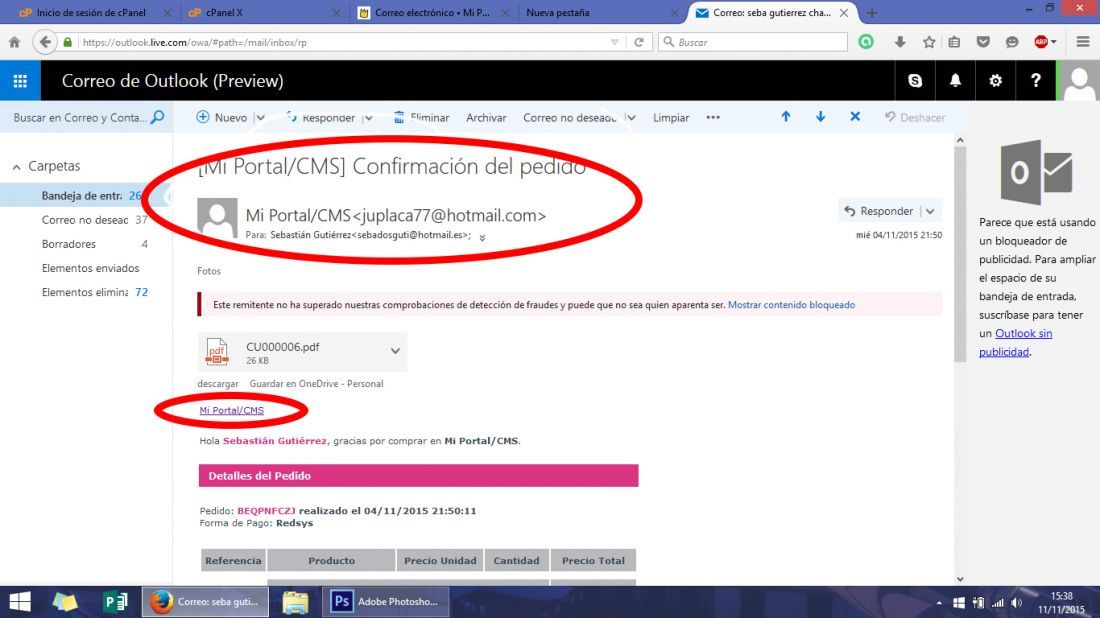
Task: Expand Correo no deseado dropdown arrow
Action: click(x=631, y=118)
